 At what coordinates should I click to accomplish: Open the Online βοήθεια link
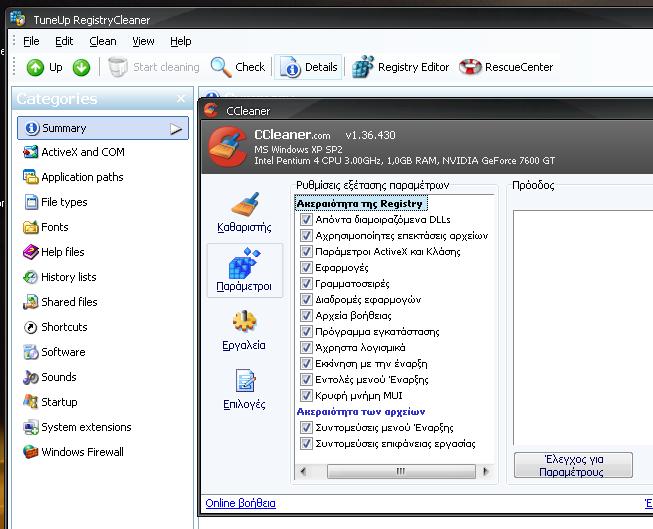point(240,503)
